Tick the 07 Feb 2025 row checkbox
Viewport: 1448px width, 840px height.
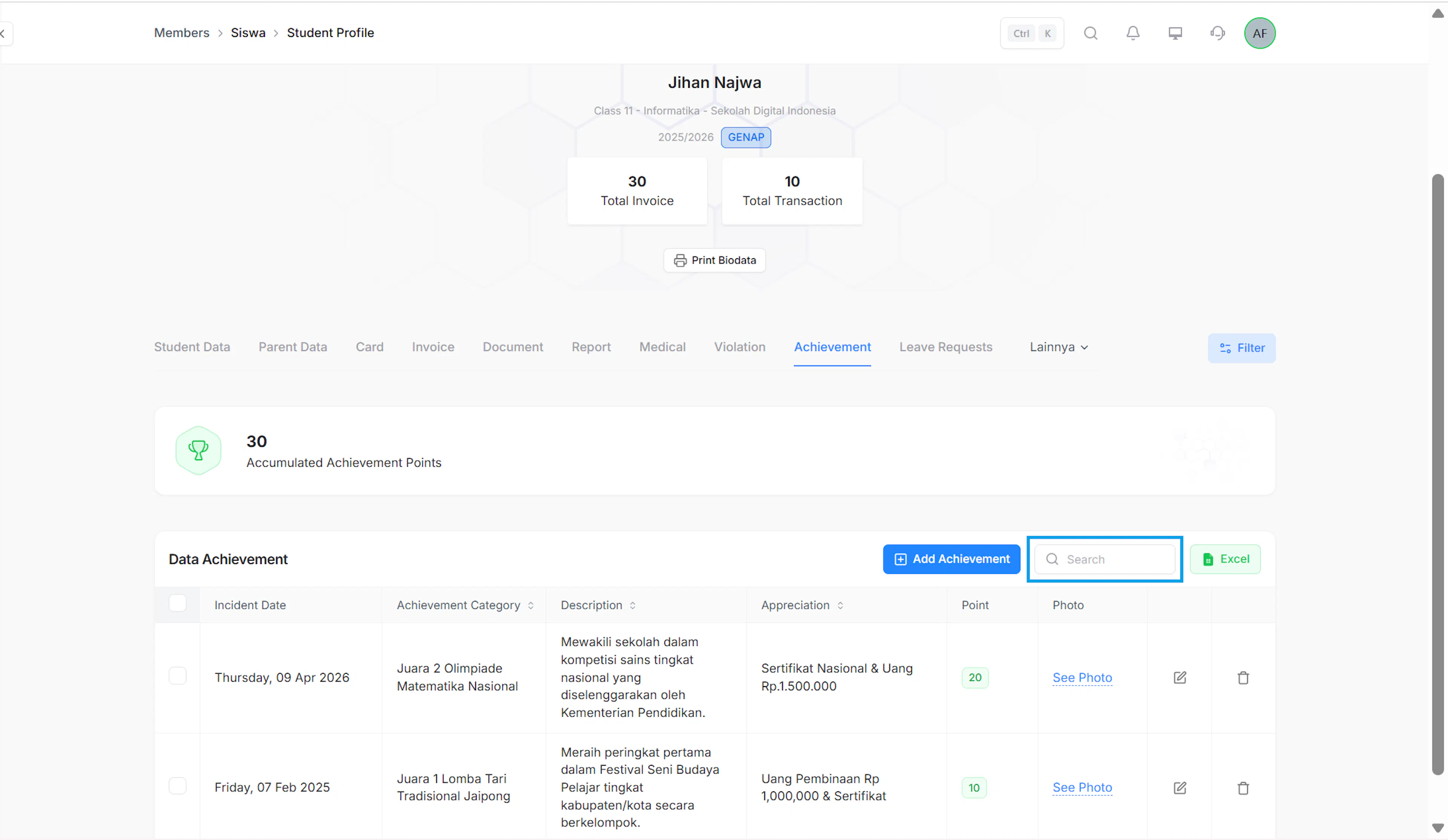178,785
